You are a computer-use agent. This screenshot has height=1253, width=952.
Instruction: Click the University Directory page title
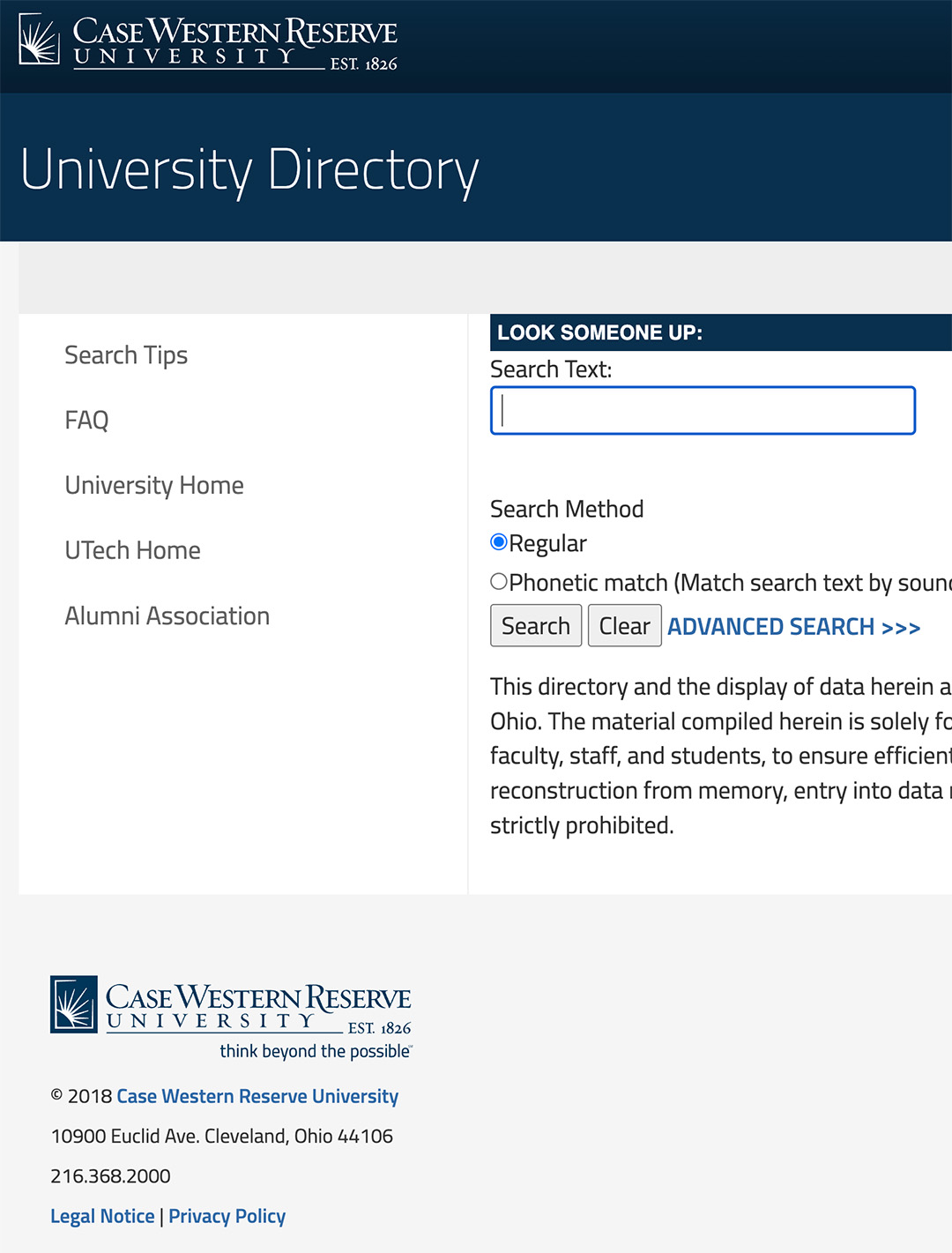(x=249, y=169)
